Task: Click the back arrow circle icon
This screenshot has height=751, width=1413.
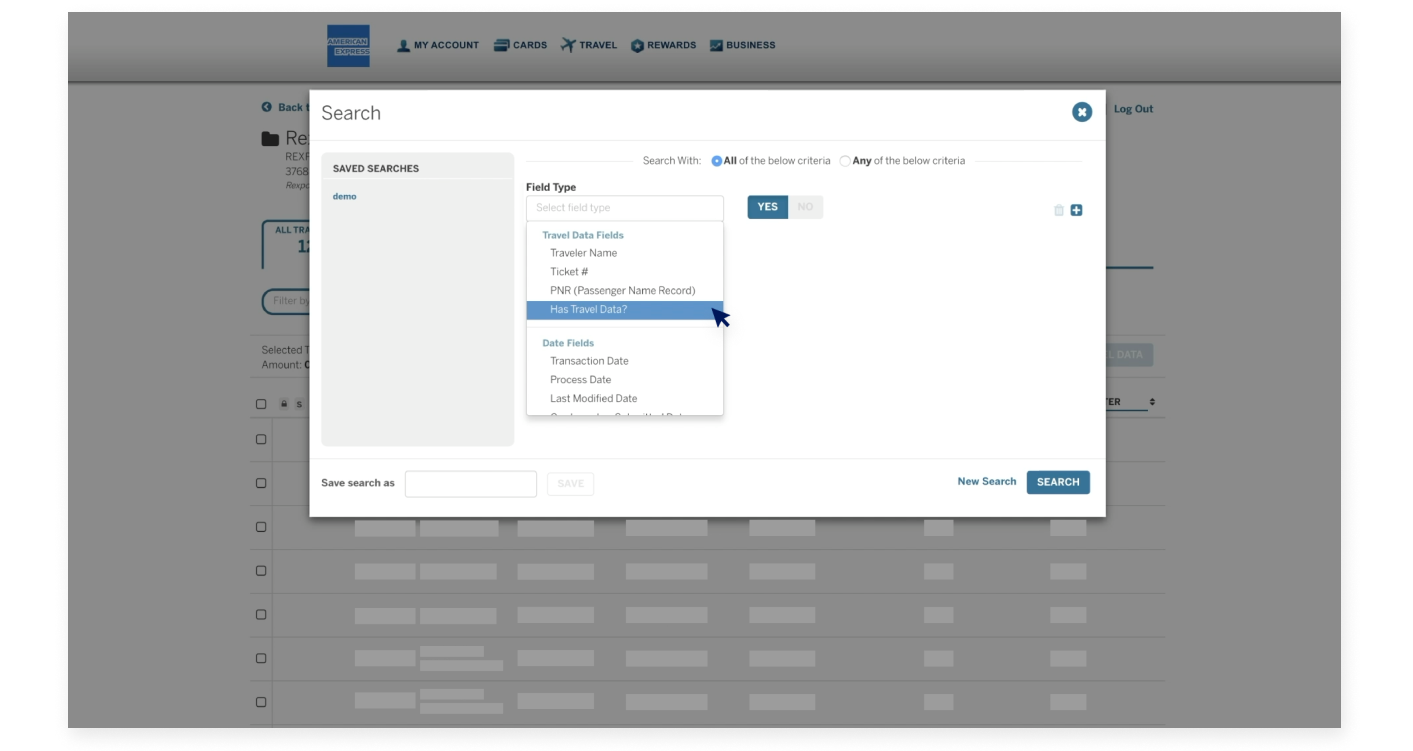Action: [x=264, y=107]
